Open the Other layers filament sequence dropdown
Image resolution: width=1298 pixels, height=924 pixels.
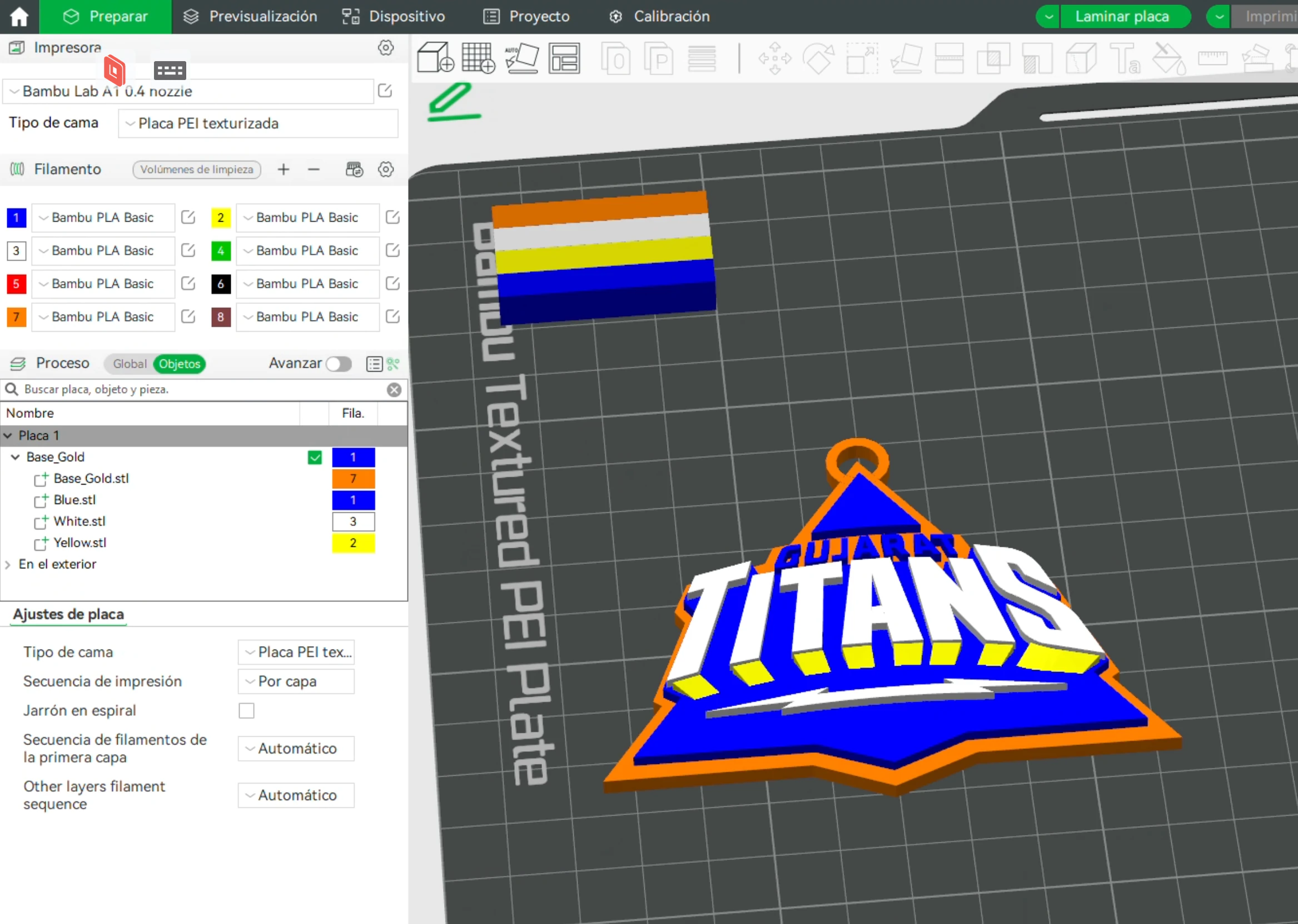click(x=296, y=795)
